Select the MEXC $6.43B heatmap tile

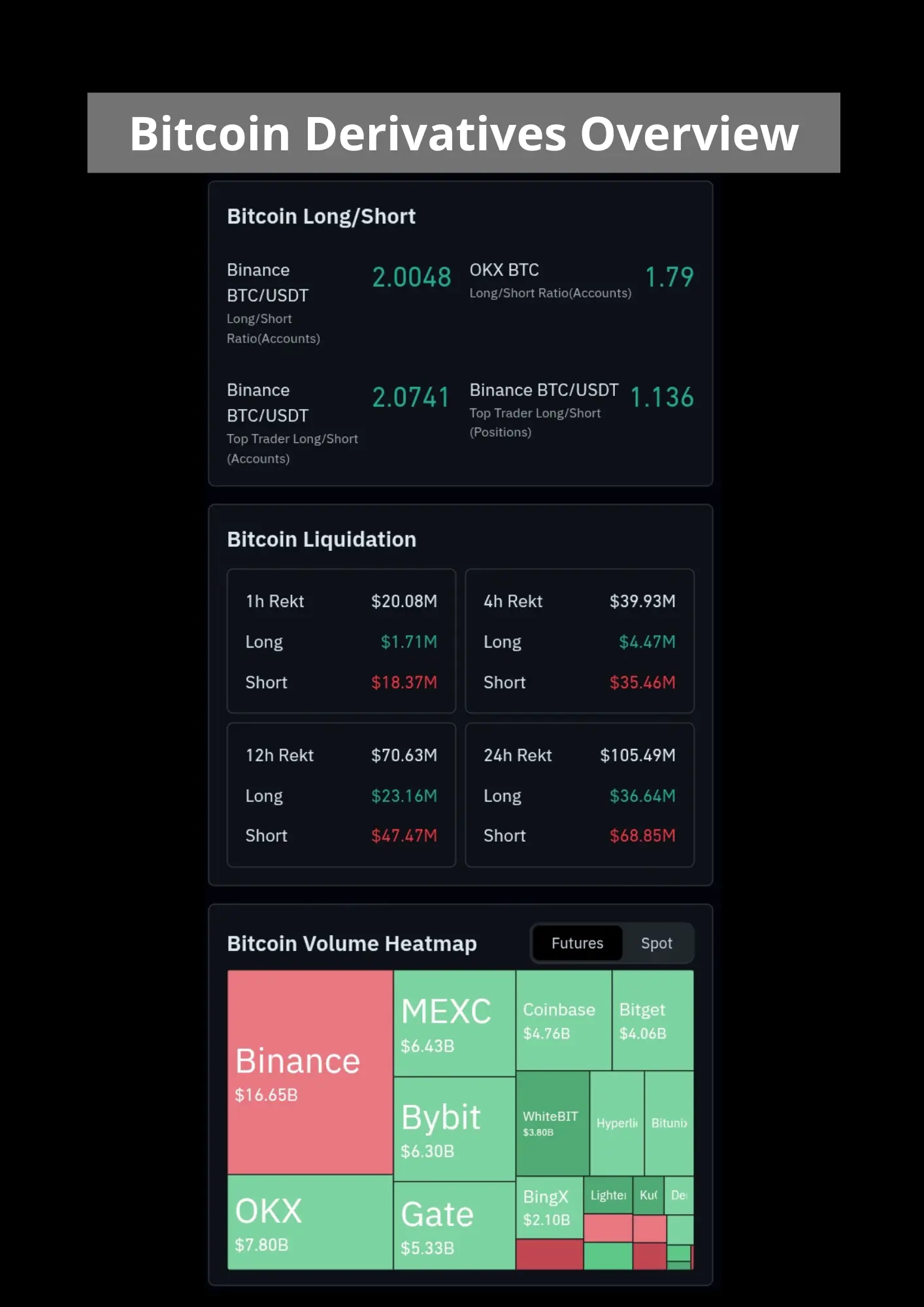[454, 1023]
